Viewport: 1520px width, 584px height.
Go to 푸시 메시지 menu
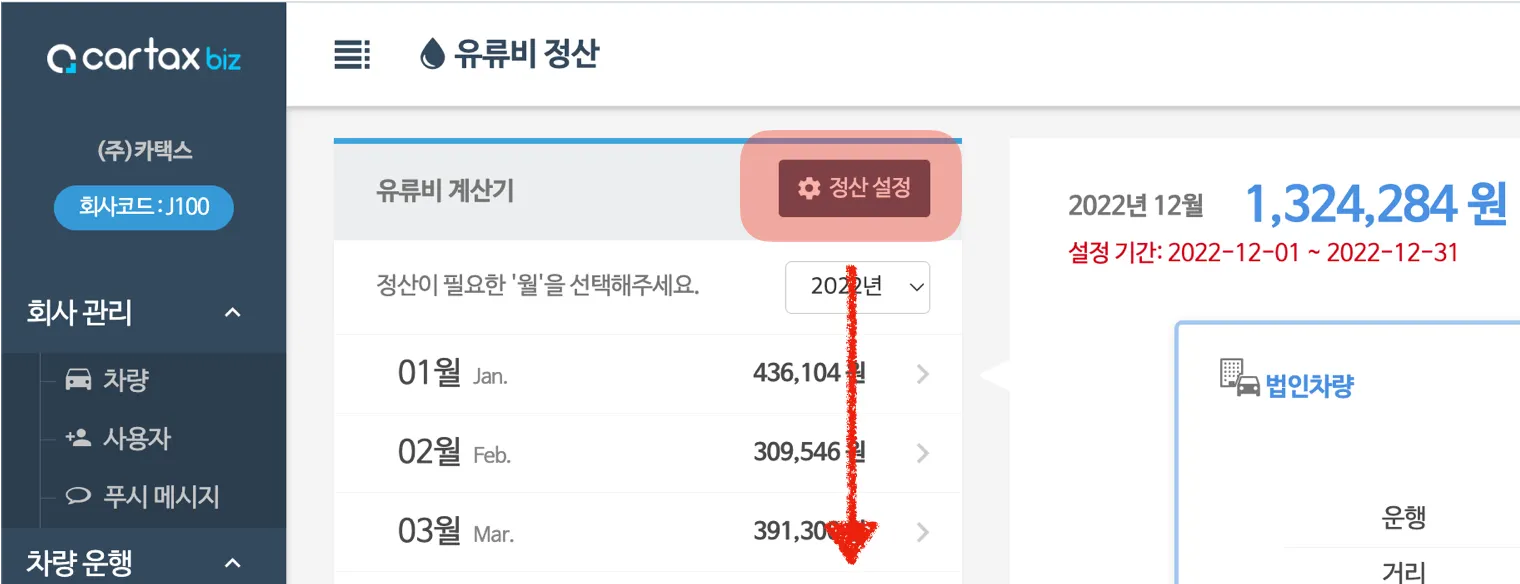pyautogui.click(x=161, y=496)
